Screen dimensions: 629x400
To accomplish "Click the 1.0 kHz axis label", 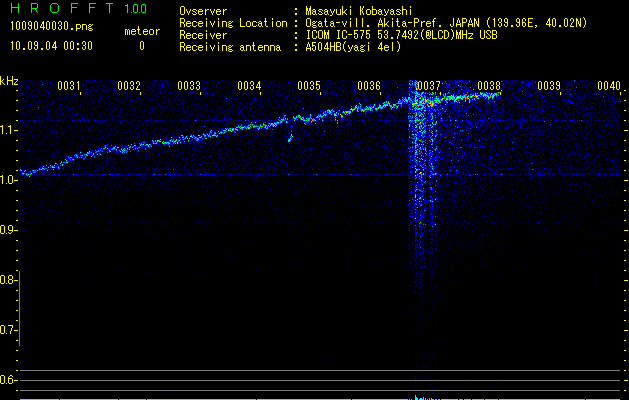I will pyautogui.click(x=8, y=180).
